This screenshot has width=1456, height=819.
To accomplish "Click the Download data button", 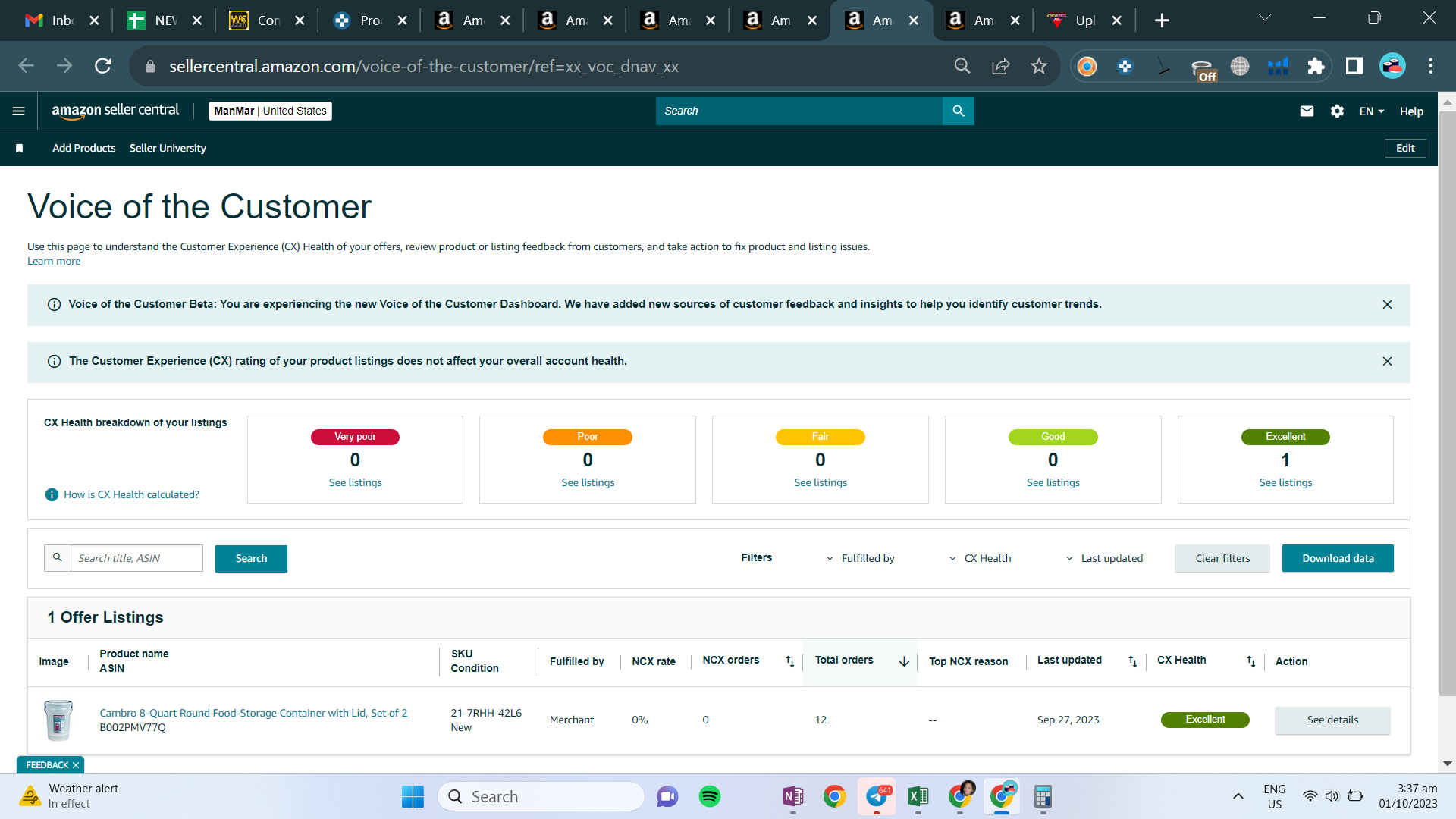I will 1338,559.
